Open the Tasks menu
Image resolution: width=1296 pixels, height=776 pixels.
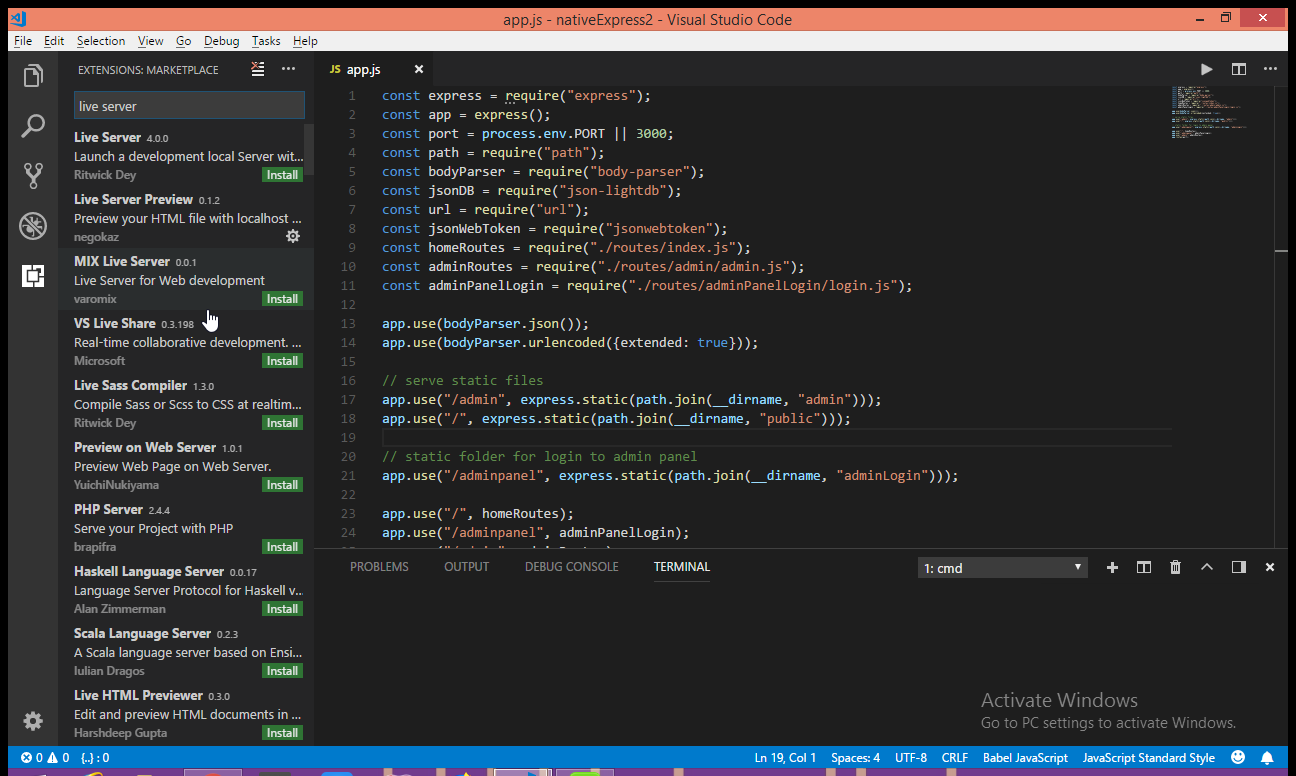pyautogui.click(x=266, y=41)
